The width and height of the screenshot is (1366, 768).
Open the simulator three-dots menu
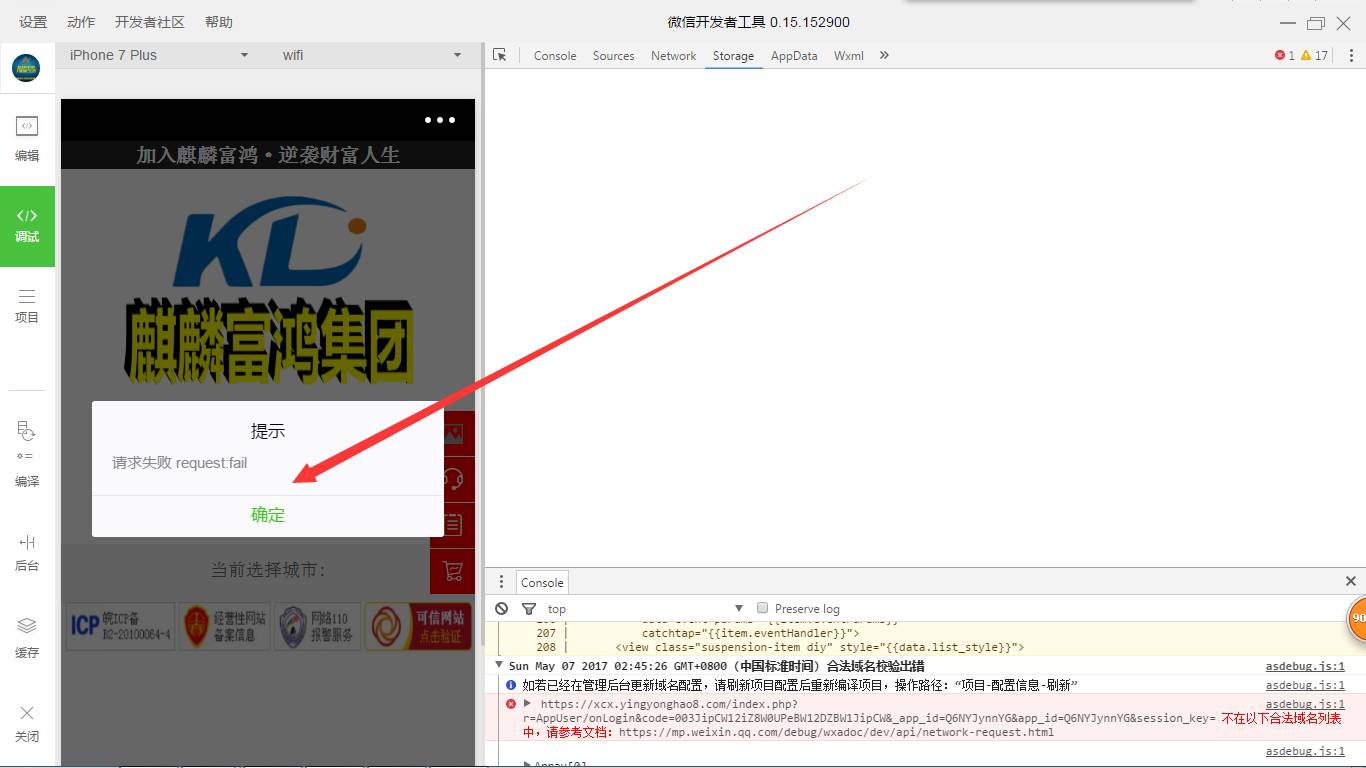[440, 120]
